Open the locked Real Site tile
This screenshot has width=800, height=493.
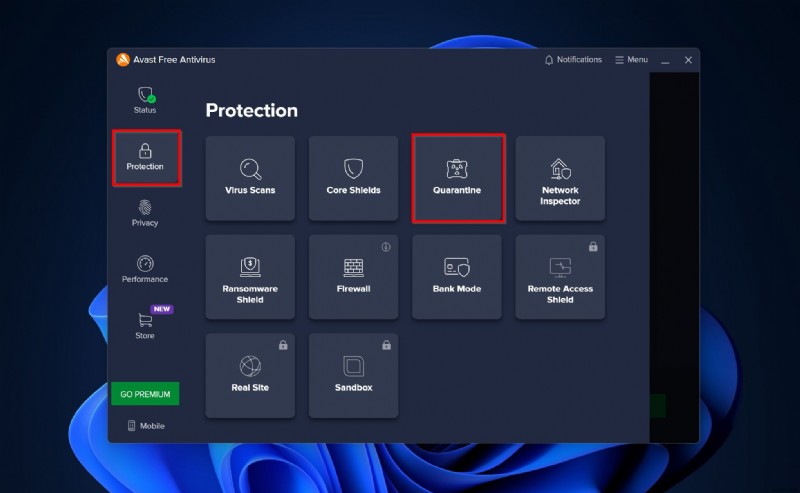tap(250, 376)
